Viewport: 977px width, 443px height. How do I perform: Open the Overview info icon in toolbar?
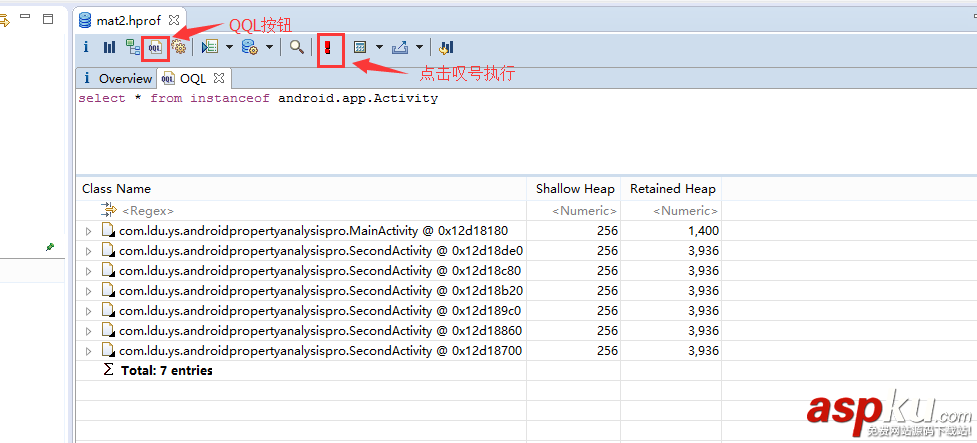(x=86, y=47)
